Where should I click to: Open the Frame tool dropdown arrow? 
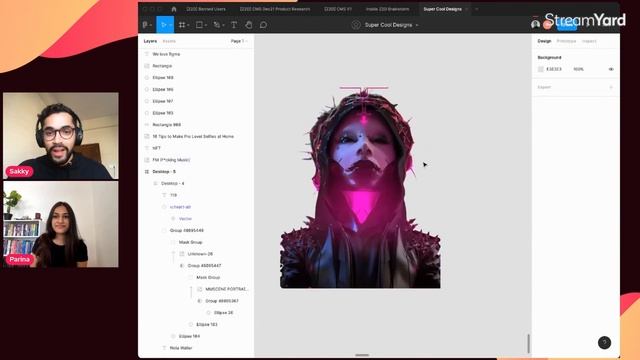188,25
